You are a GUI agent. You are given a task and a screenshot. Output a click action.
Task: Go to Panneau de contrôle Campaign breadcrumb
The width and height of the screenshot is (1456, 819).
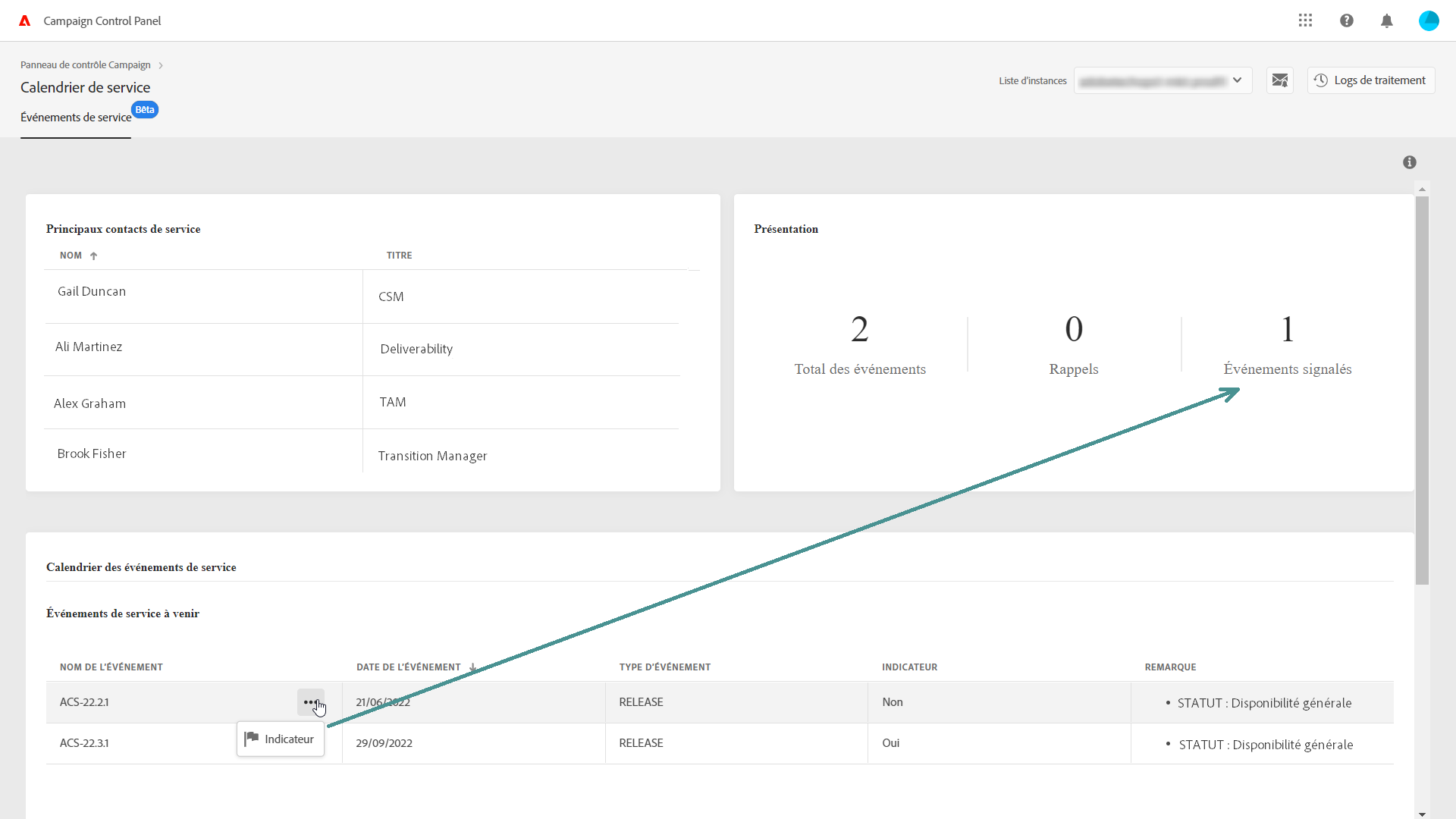coord(86,65)
